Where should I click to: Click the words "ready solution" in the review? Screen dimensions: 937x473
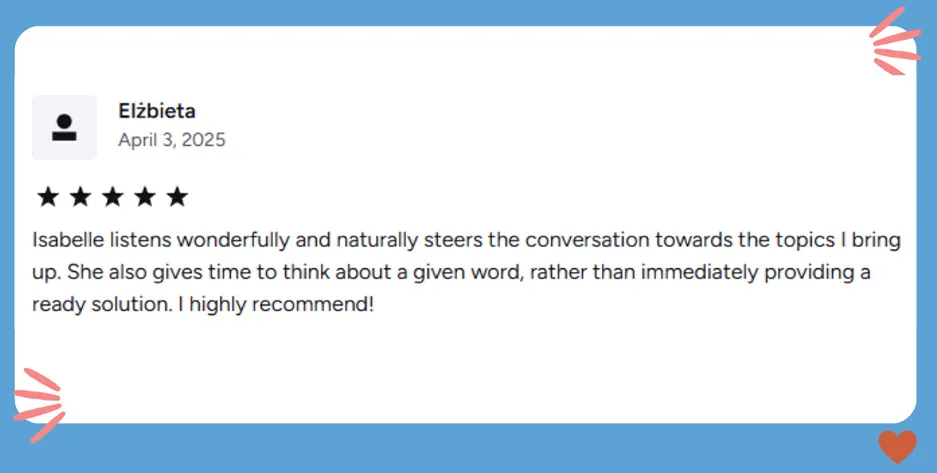pos(104,303)
